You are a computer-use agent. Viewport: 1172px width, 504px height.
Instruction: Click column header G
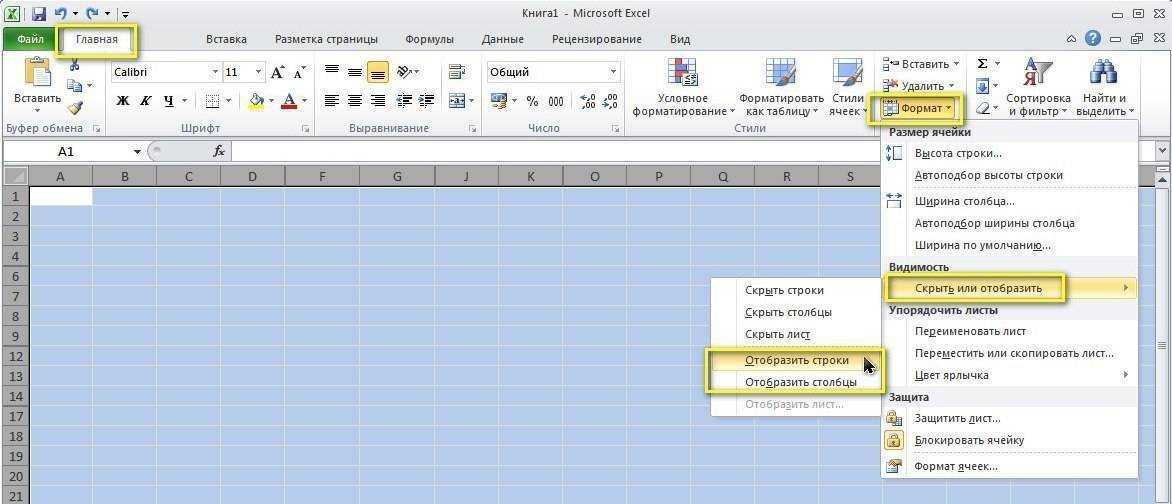tap(397, 176)
